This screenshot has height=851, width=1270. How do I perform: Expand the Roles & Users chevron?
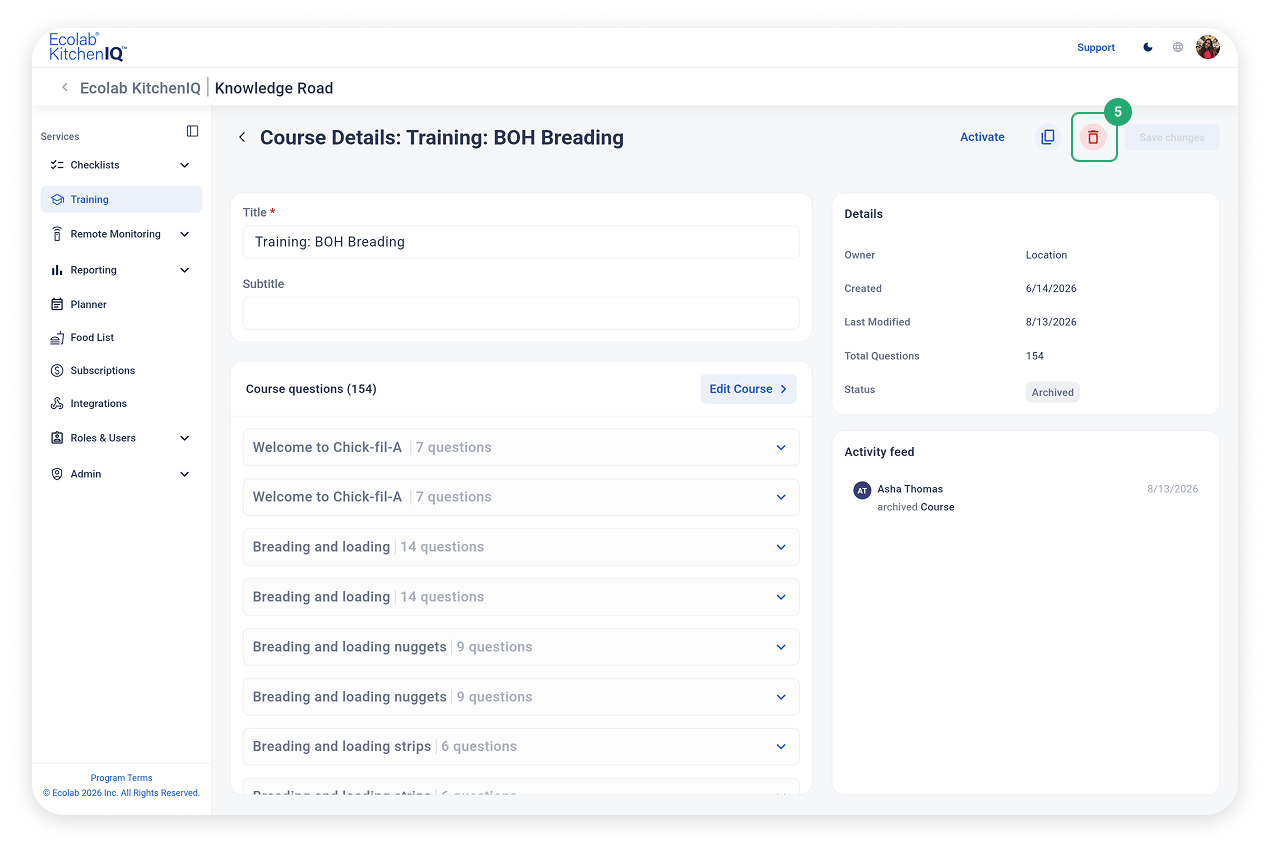pos(184,438)
